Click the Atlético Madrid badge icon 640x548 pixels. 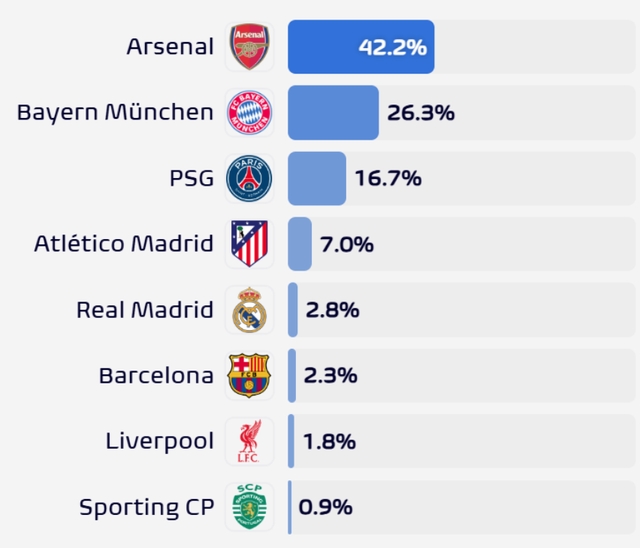[249, 244]
